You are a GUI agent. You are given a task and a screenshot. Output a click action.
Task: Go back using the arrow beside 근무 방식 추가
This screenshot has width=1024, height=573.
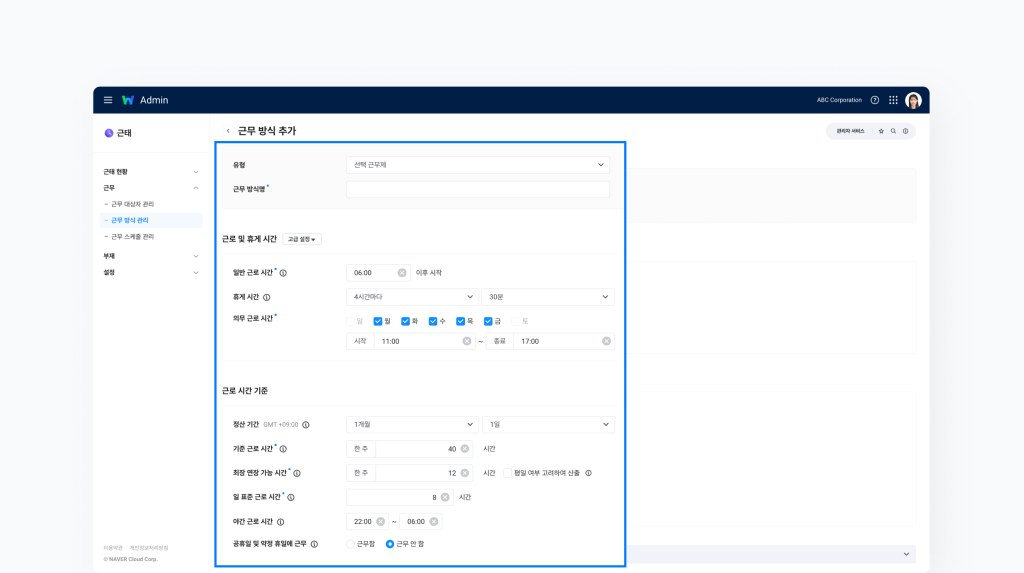228,131
